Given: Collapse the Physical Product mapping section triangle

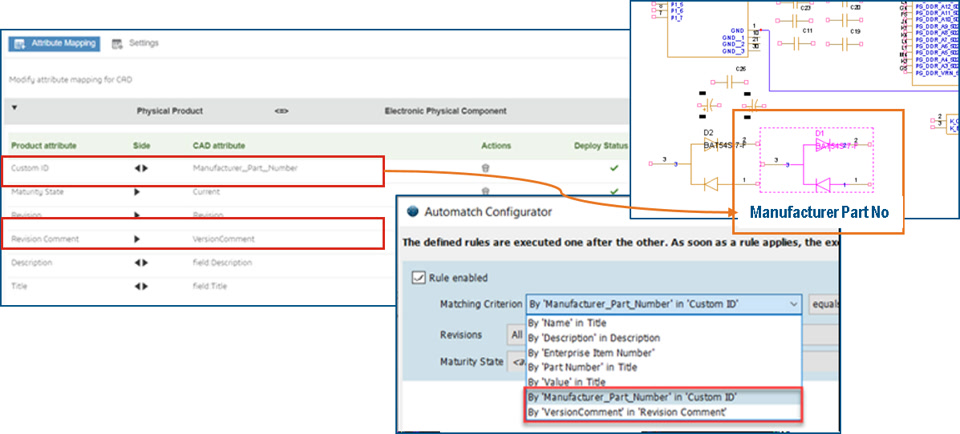Looking at the screenshot, I should pos(15,108).
